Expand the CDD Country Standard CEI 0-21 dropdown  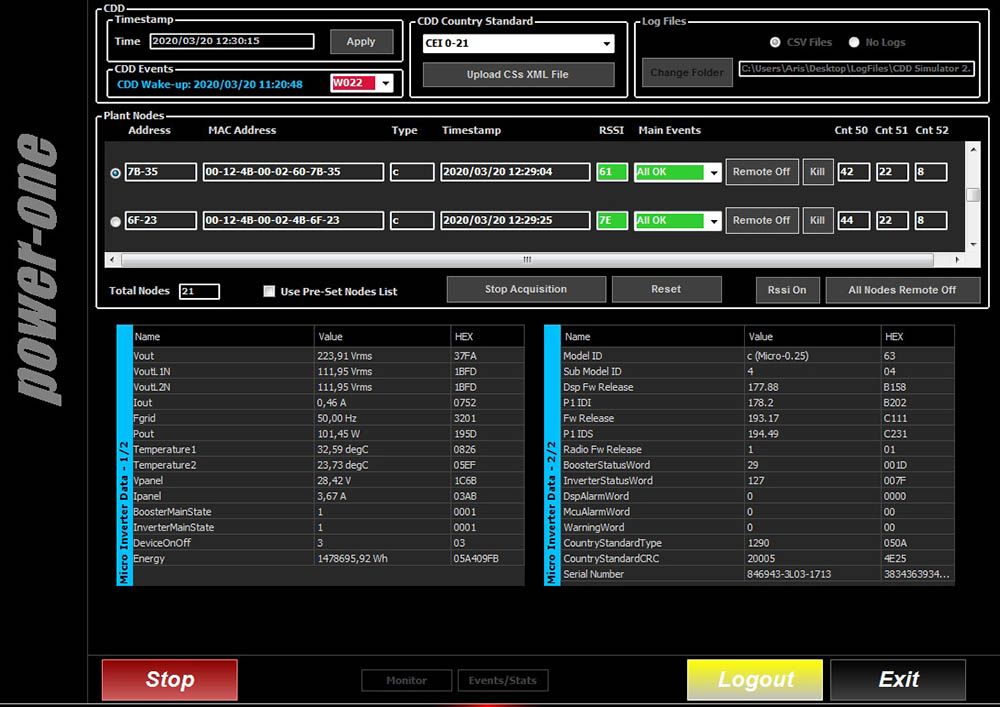(607, 43)
